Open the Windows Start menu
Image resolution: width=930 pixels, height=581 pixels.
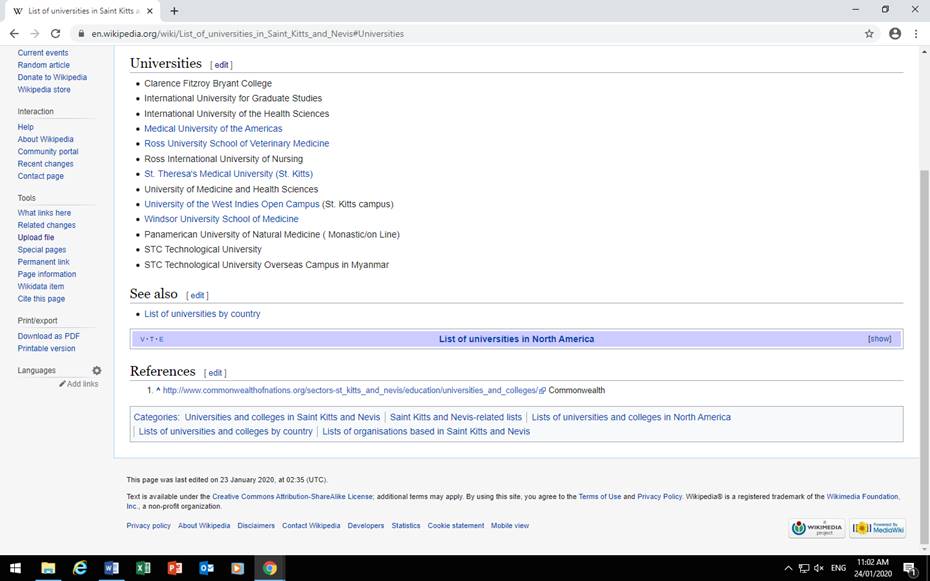(15, 568)
